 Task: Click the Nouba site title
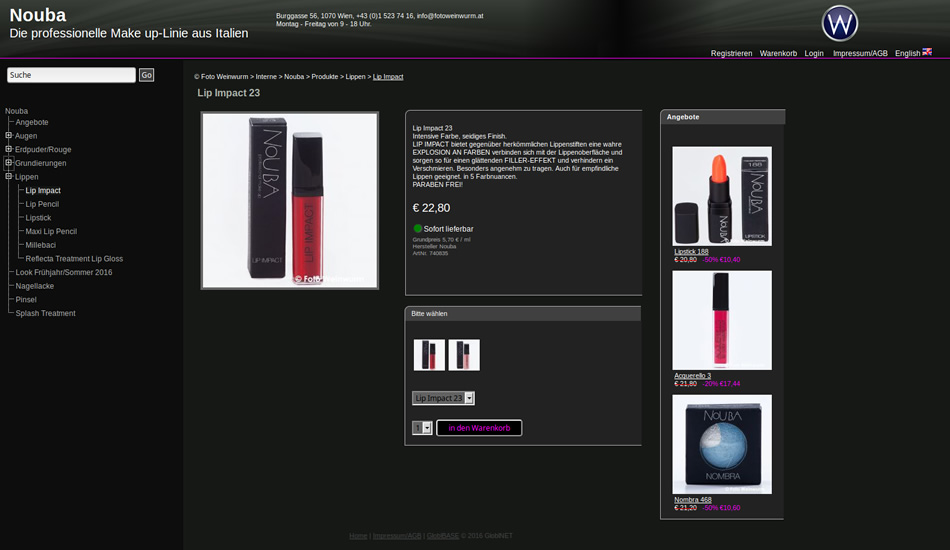38,15
